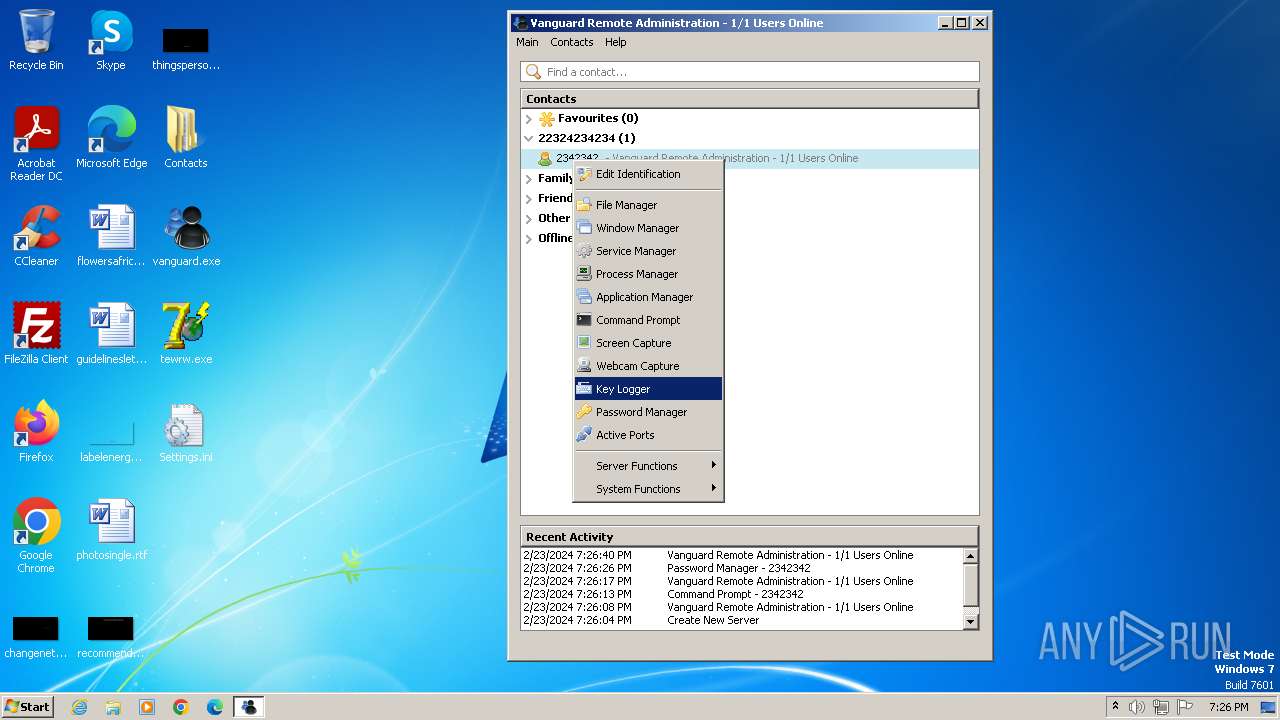
Task: Open FileZilla Client desktop icon
Action: [x=36, y=334]
